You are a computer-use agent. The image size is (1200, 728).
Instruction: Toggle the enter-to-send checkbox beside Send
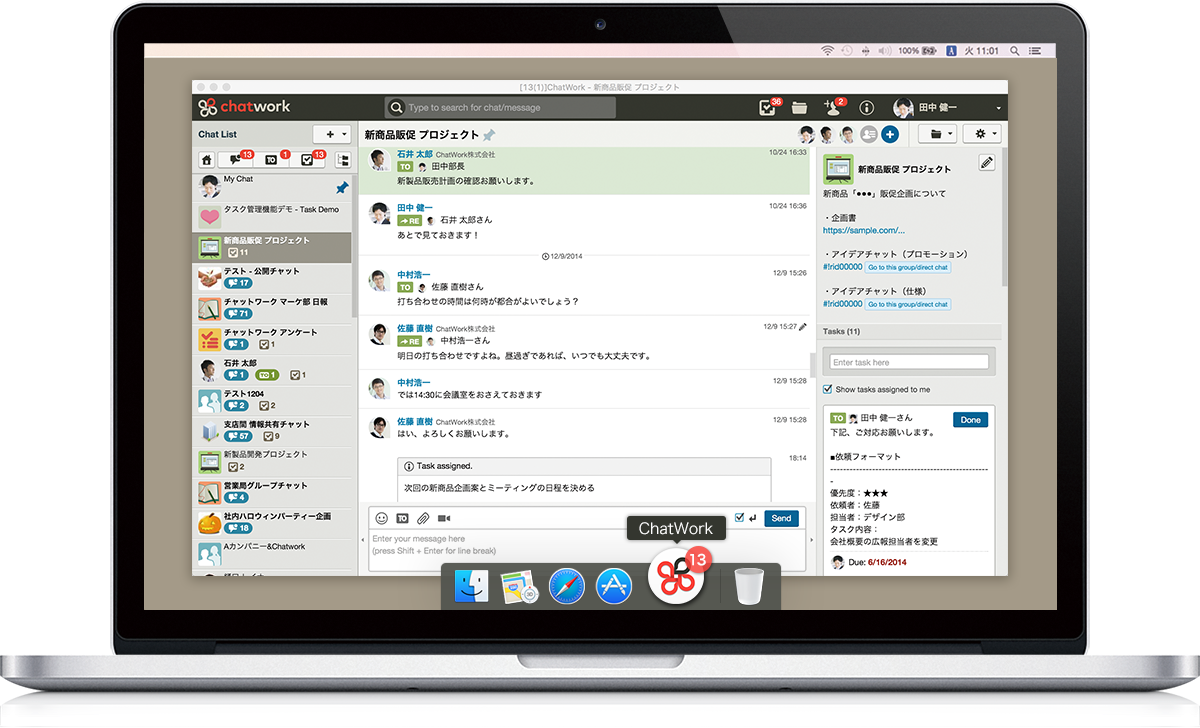[739, 518]
